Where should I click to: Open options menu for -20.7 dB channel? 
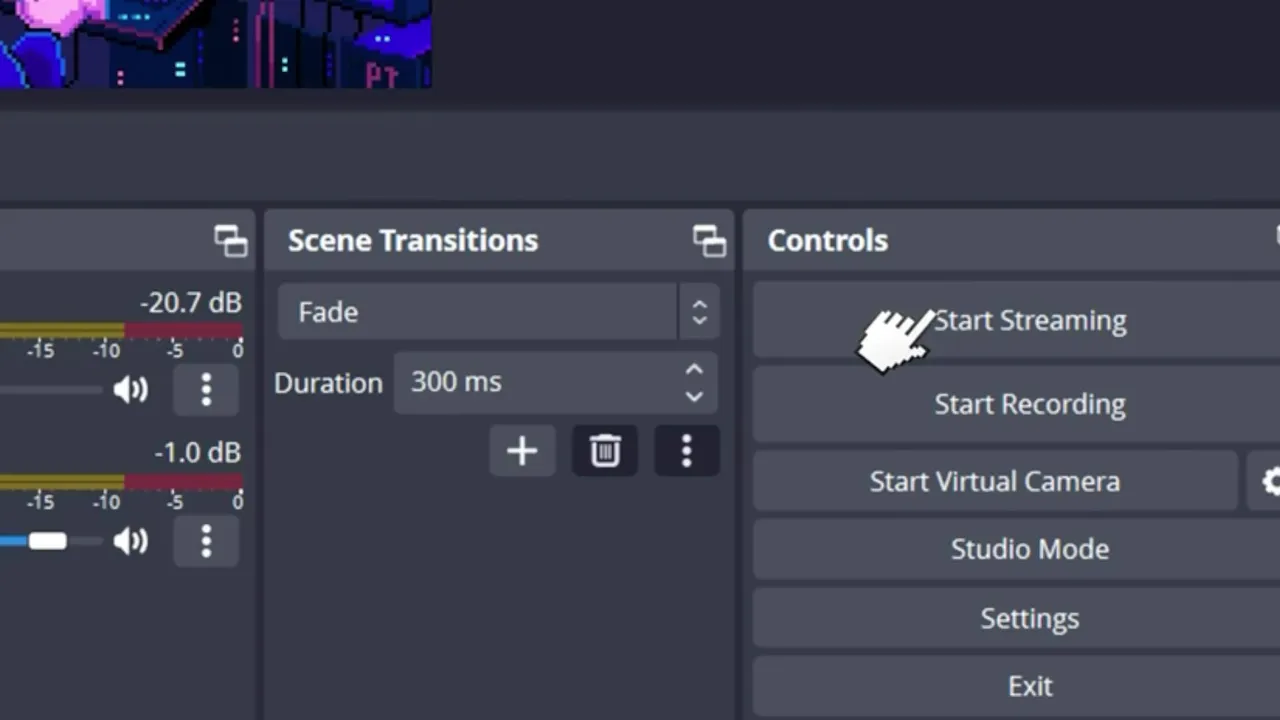[206, 389]
